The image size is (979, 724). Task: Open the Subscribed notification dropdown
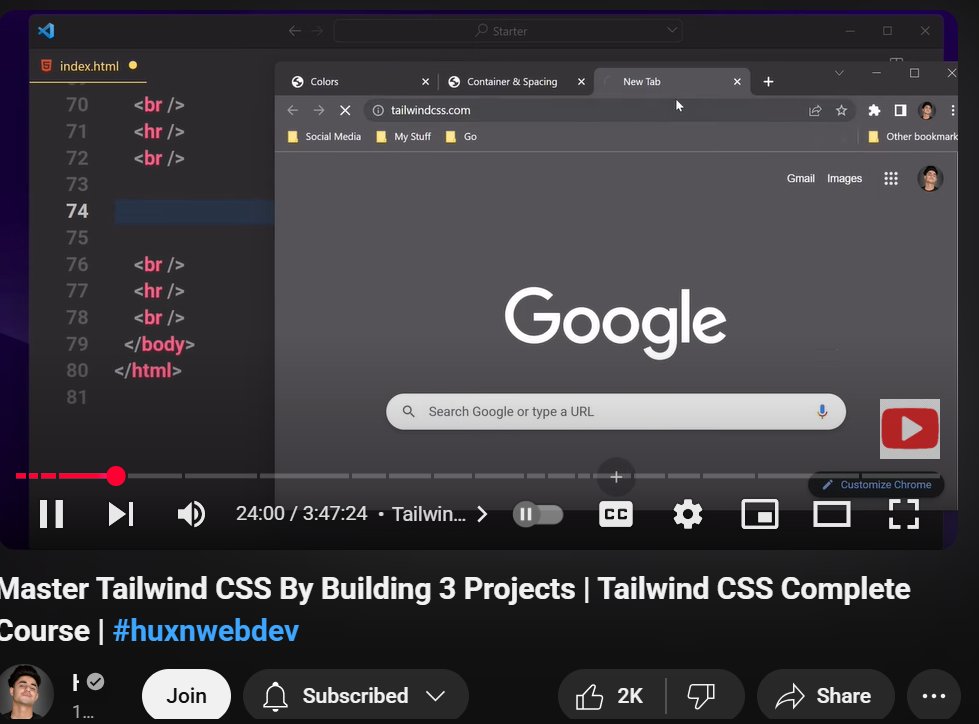pyautogui.click(x=355, y=695)
